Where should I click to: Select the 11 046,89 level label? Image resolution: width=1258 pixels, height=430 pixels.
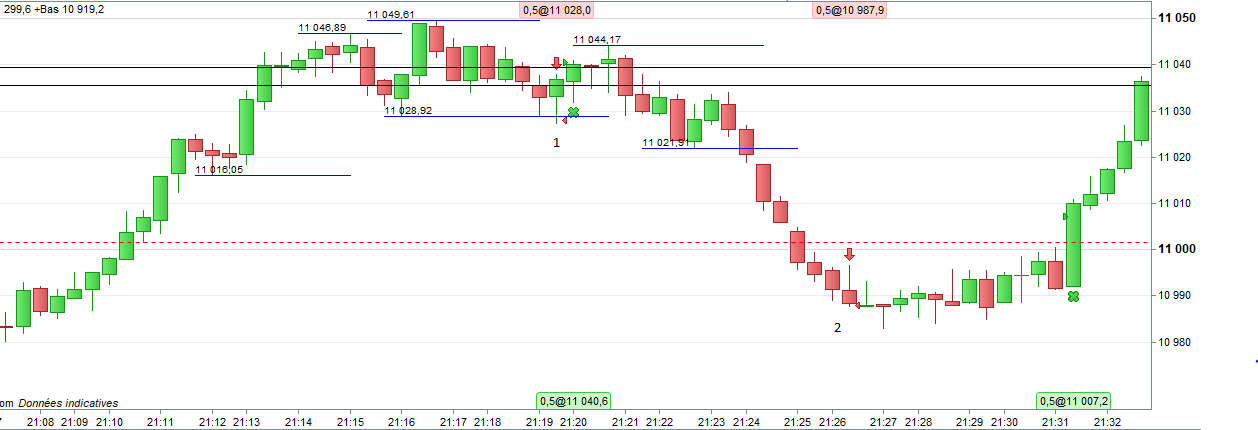tap(322, 28)
